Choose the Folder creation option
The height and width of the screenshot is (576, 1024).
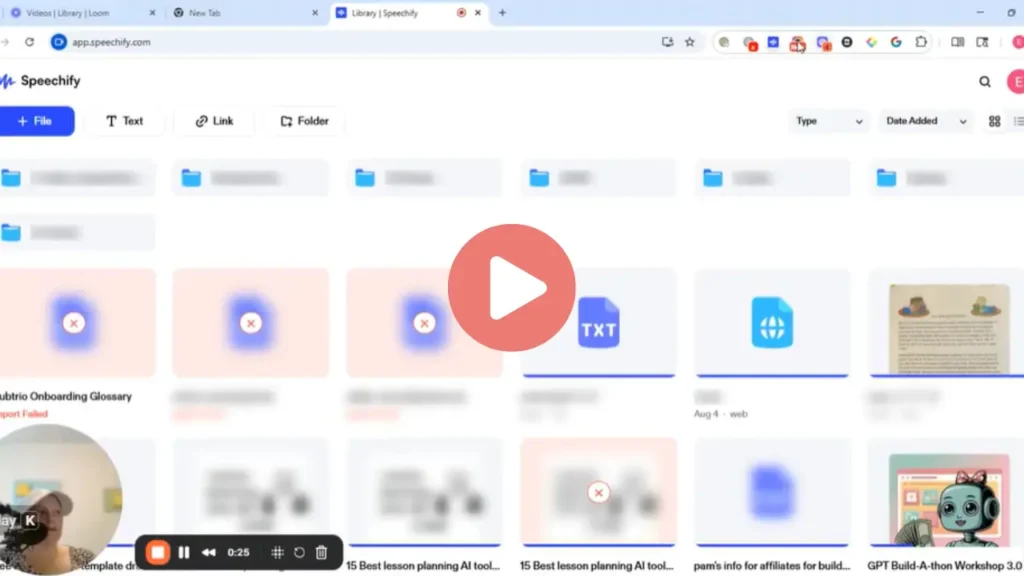tap(303, 120)
